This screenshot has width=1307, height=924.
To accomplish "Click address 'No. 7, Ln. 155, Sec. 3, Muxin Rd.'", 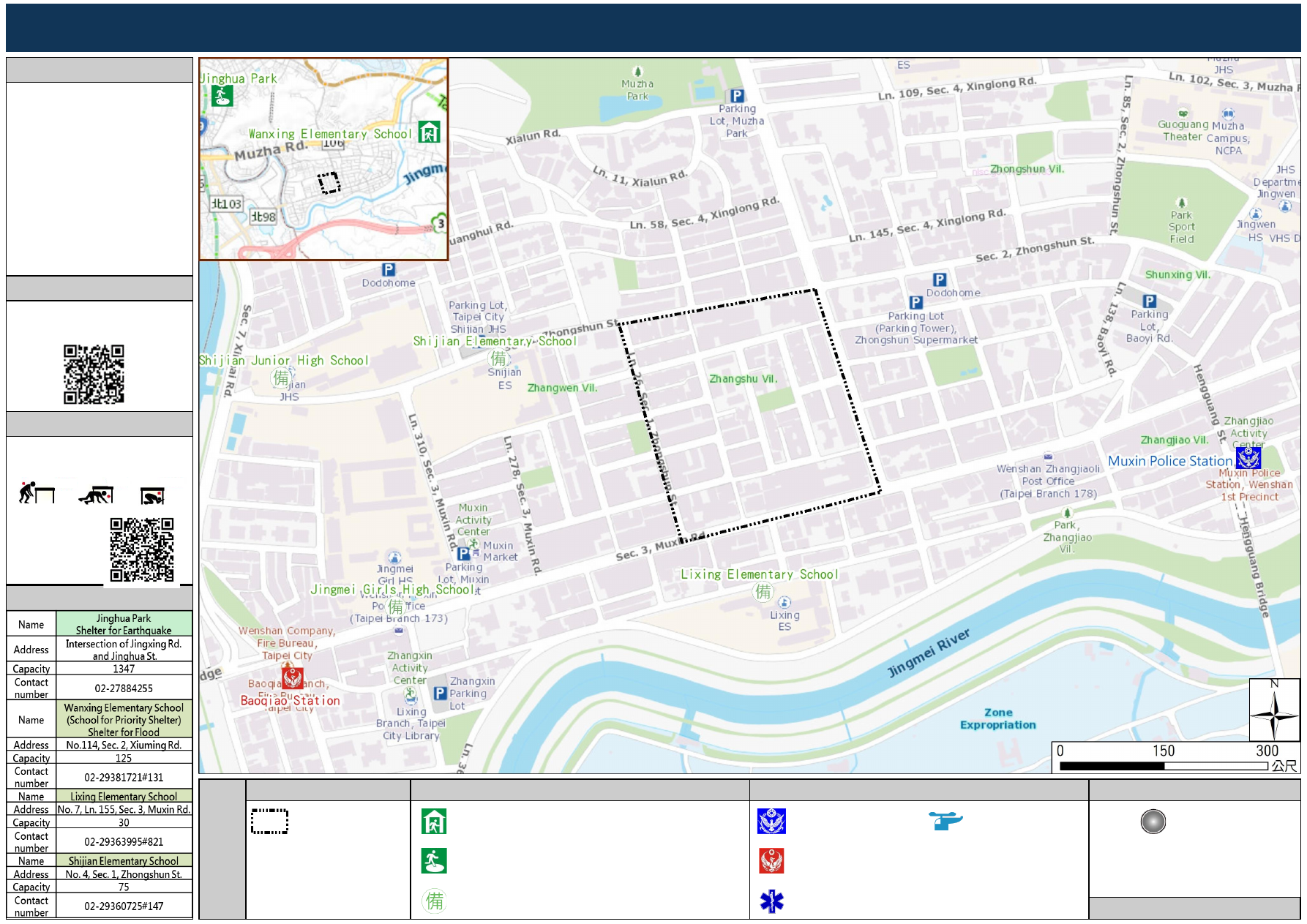I will [124, 809].
